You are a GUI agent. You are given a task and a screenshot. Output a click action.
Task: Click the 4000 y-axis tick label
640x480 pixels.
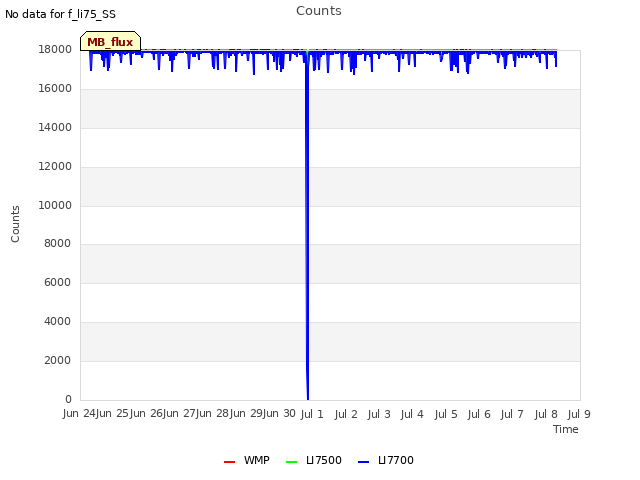pyautogui.click(x=57, y=321)
